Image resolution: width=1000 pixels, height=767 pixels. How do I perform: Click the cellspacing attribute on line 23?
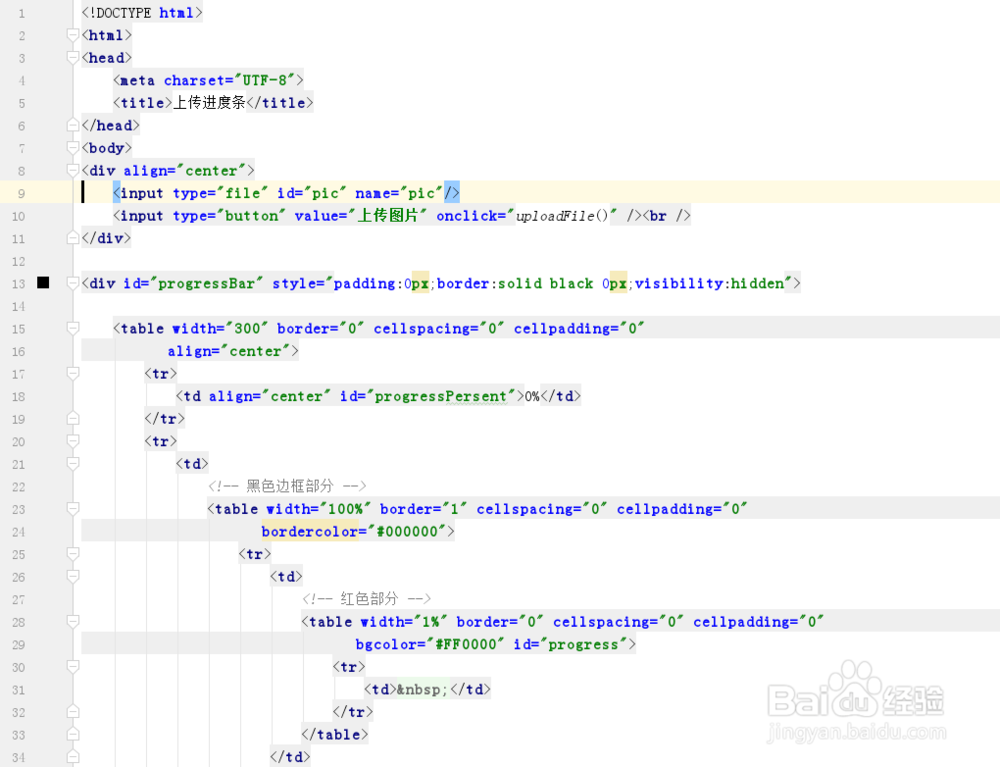541,509
